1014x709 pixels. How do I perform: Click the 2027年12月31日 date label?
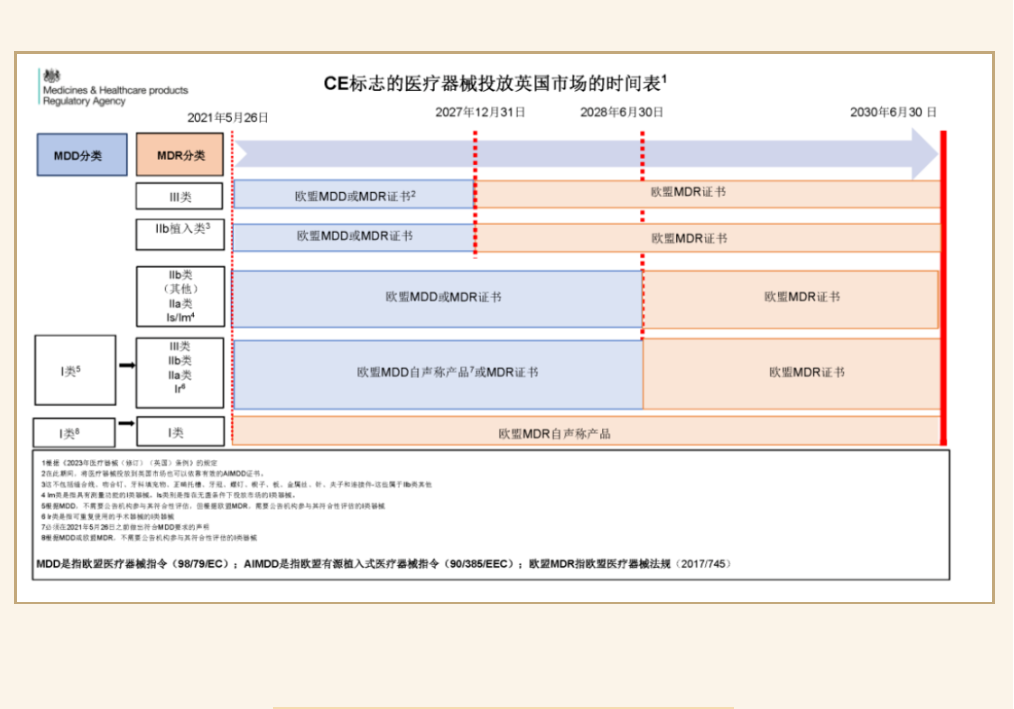pos(480,112)
